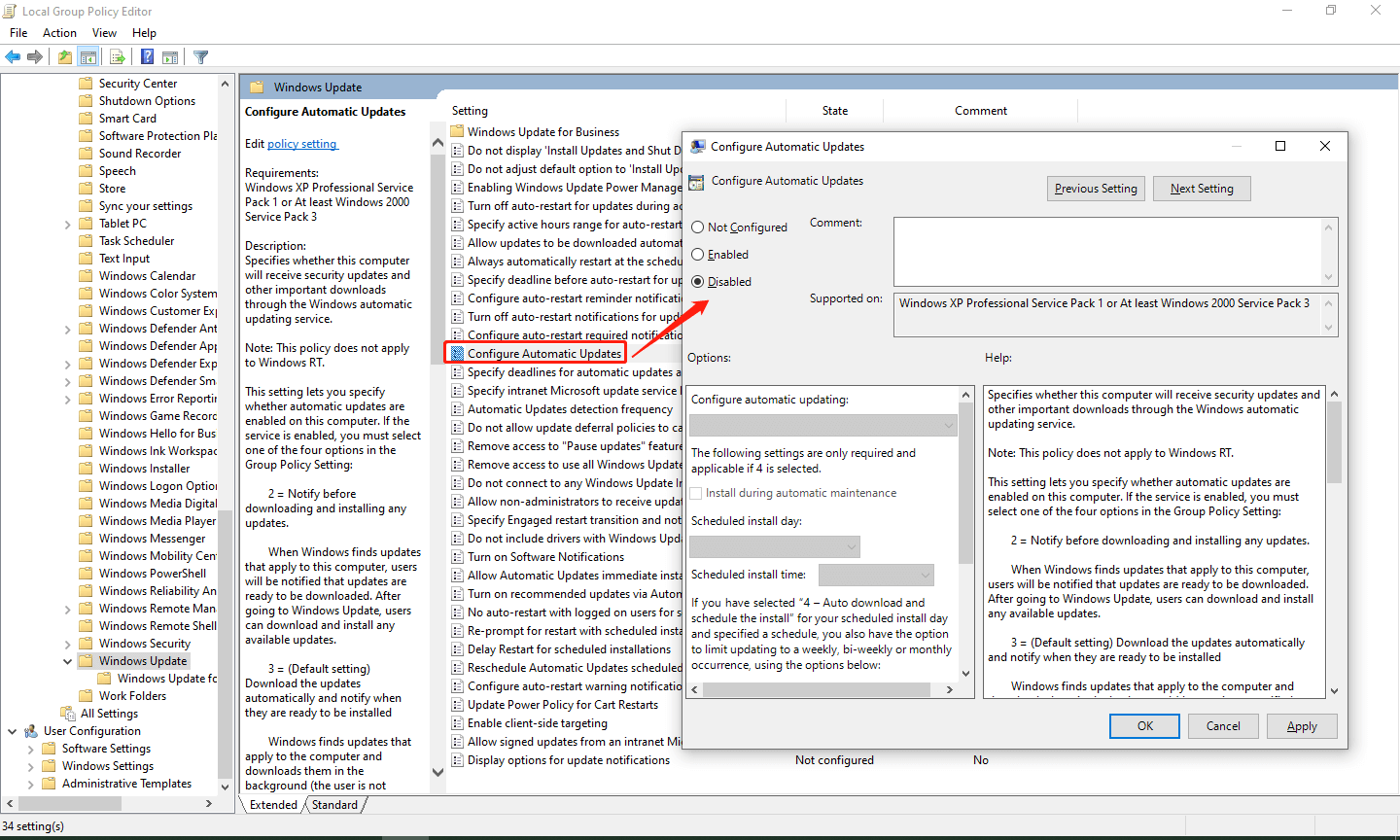Select Shutdown Options in tree
The width and height of the screenshot is (1400, 840).
(147, 101)
